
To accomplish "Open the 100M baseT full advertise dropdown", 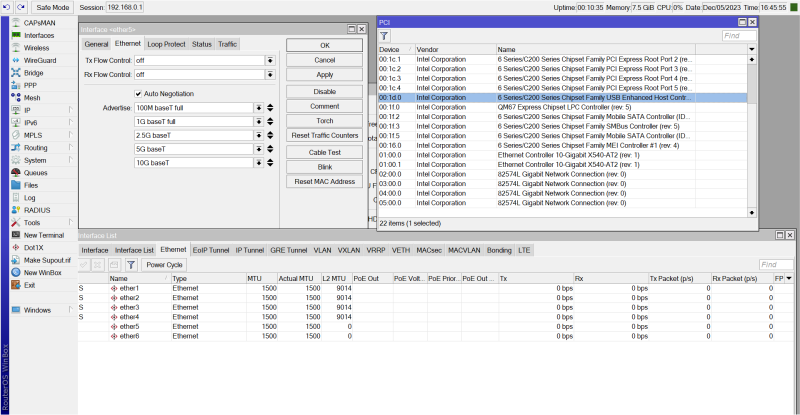I will [x=259, y=108].
